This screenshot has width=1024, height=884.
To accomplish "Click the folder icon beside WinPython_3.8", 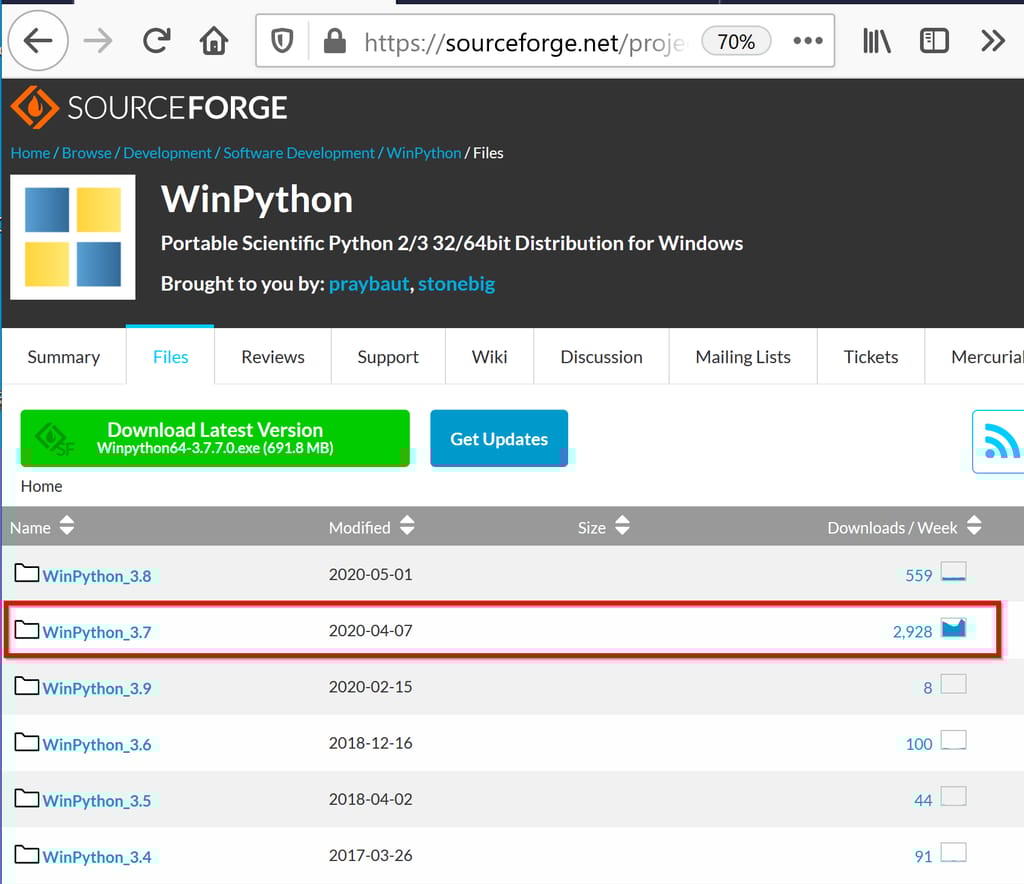I will tap(24, 571).
